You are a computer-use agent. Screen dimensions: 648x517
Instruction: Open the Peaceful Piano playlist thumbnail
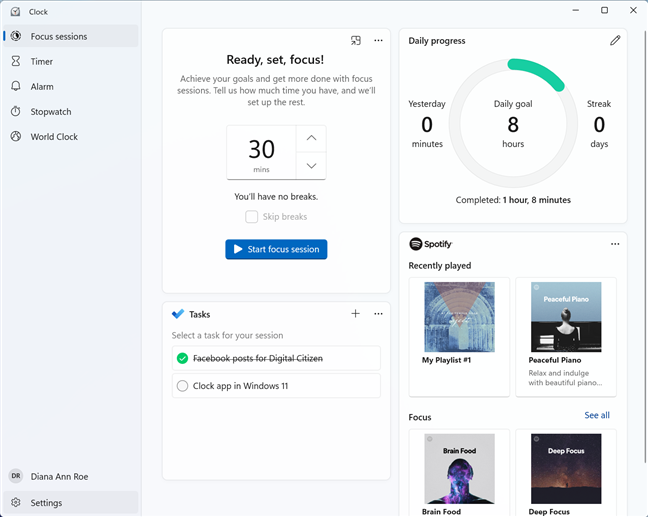(x=566, y=316)
